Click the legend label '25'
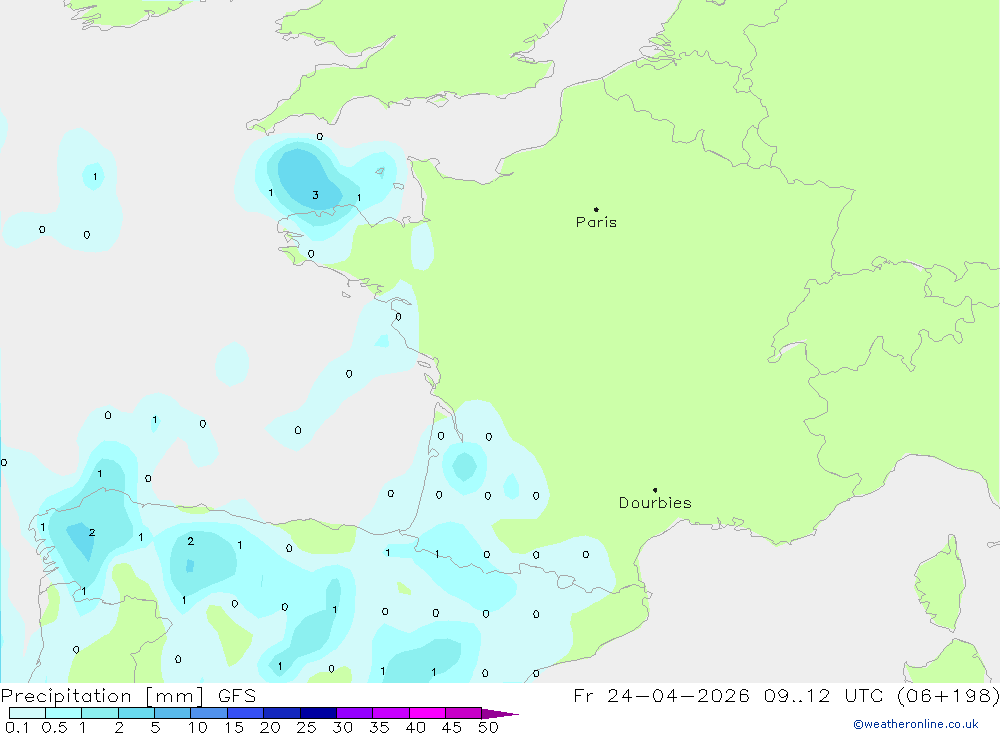 306,727
